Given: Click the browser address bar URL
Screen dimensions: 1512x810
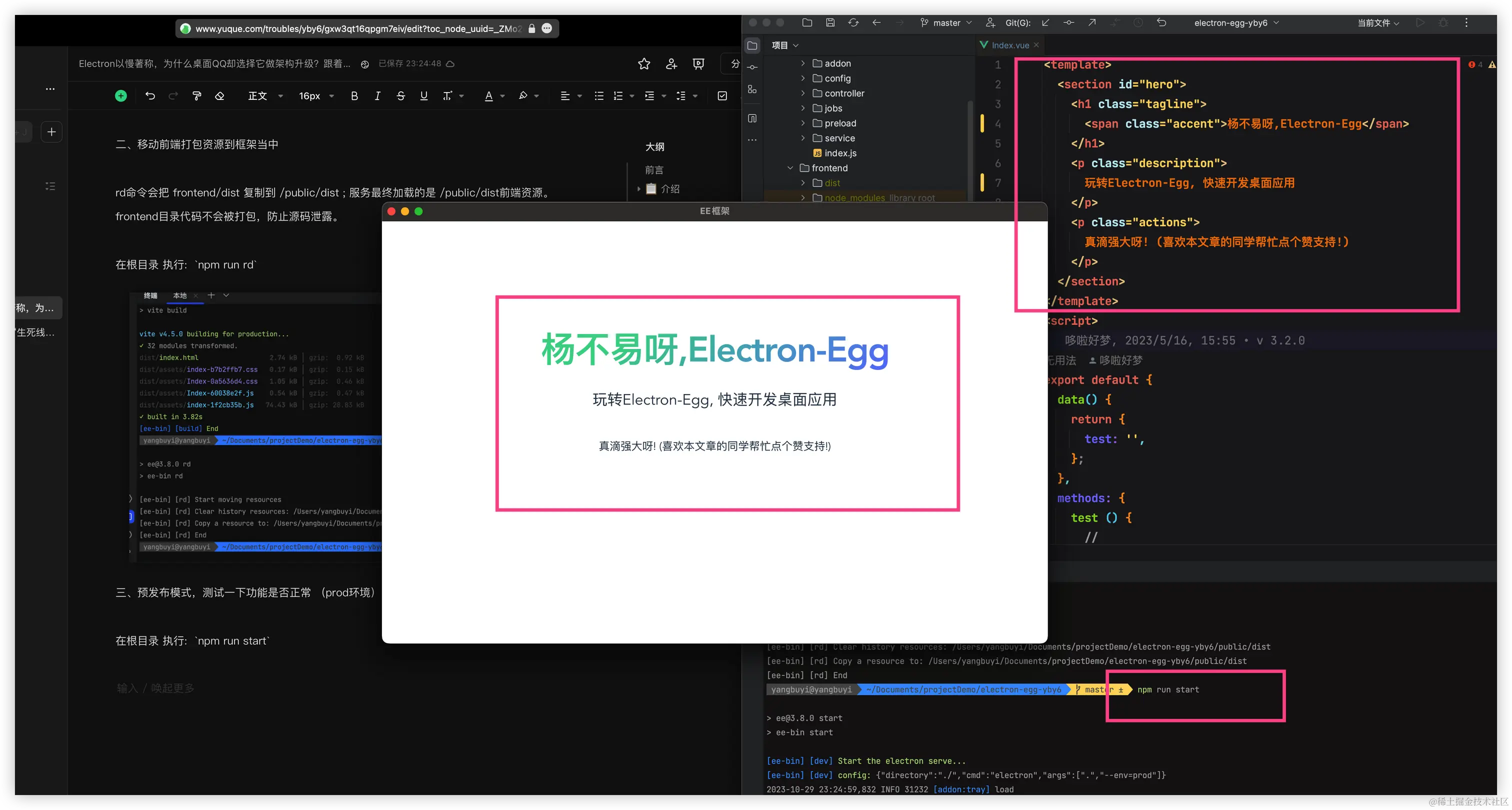Looking at the screenshot, I should 358,29.
